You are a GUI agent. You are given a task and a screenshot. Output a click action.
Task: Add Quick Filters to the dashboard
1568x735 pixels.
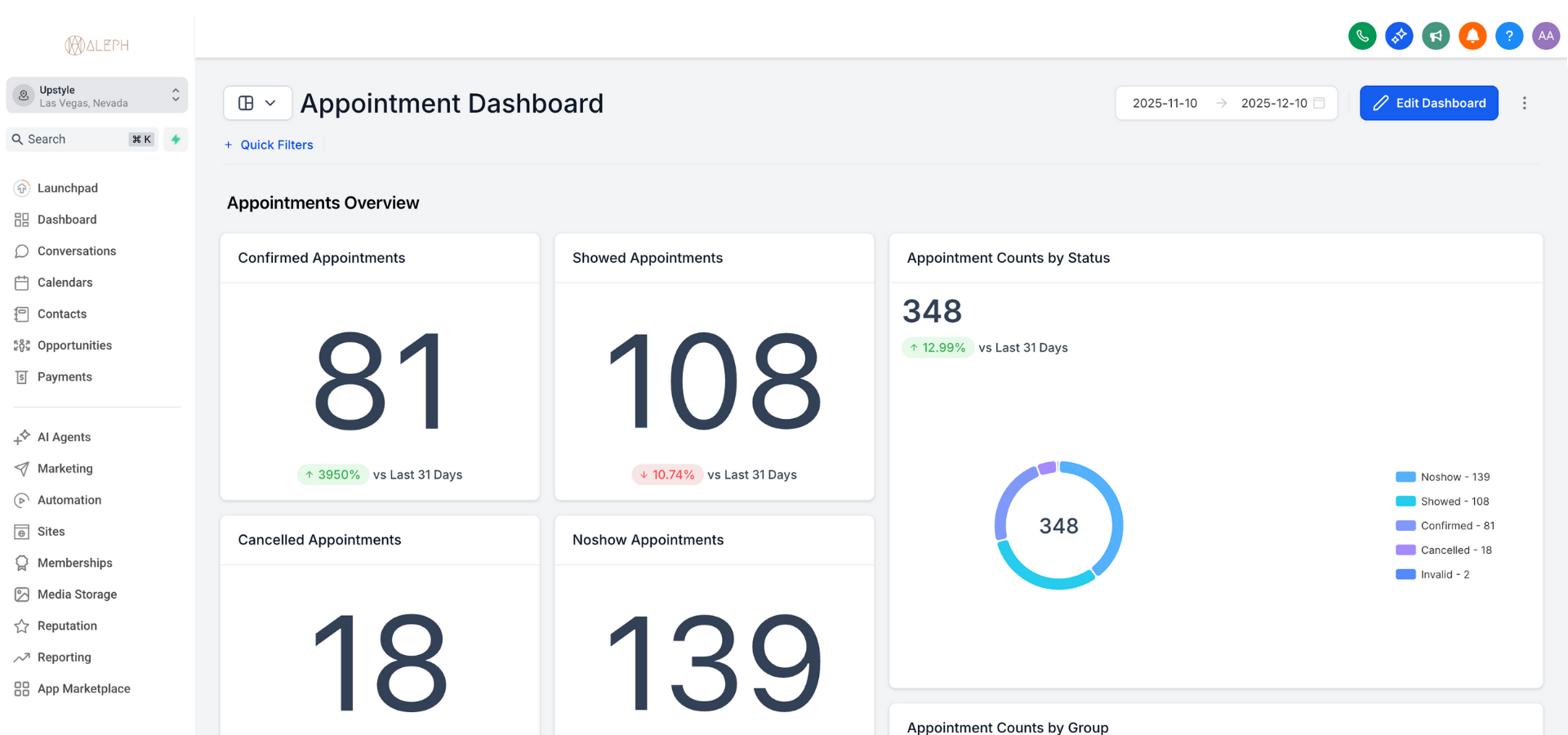[x=269, y=145]
